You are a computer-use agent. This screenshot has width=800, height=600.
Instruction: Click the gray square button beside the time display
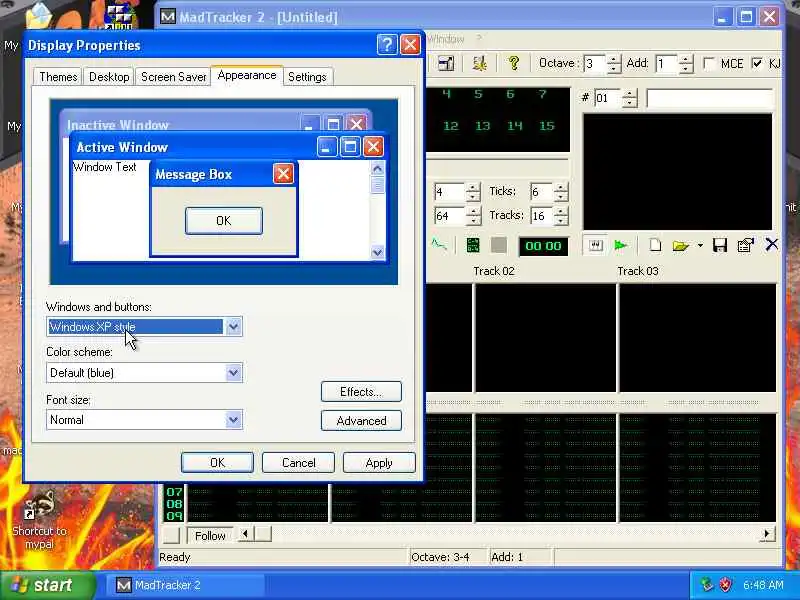click(x=498, y=245)
